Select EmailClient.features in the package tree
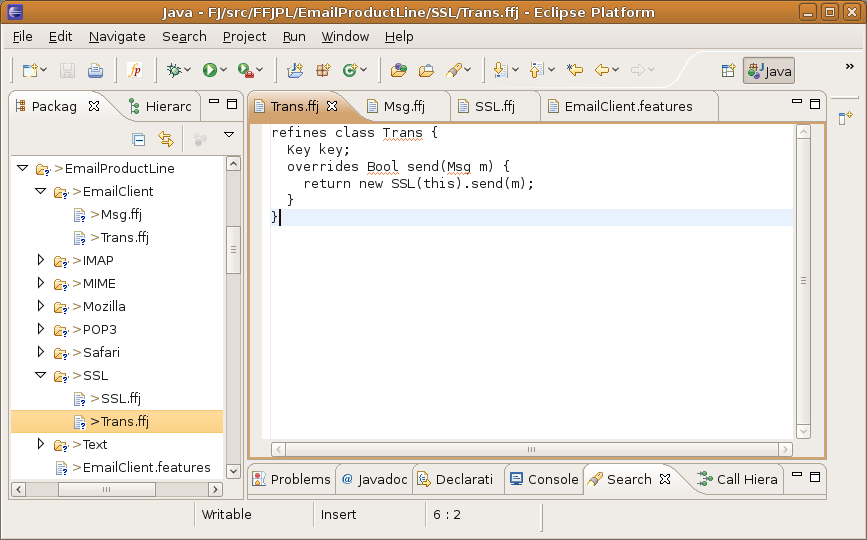Screen dimensions: 867x540 click(146, 467)
